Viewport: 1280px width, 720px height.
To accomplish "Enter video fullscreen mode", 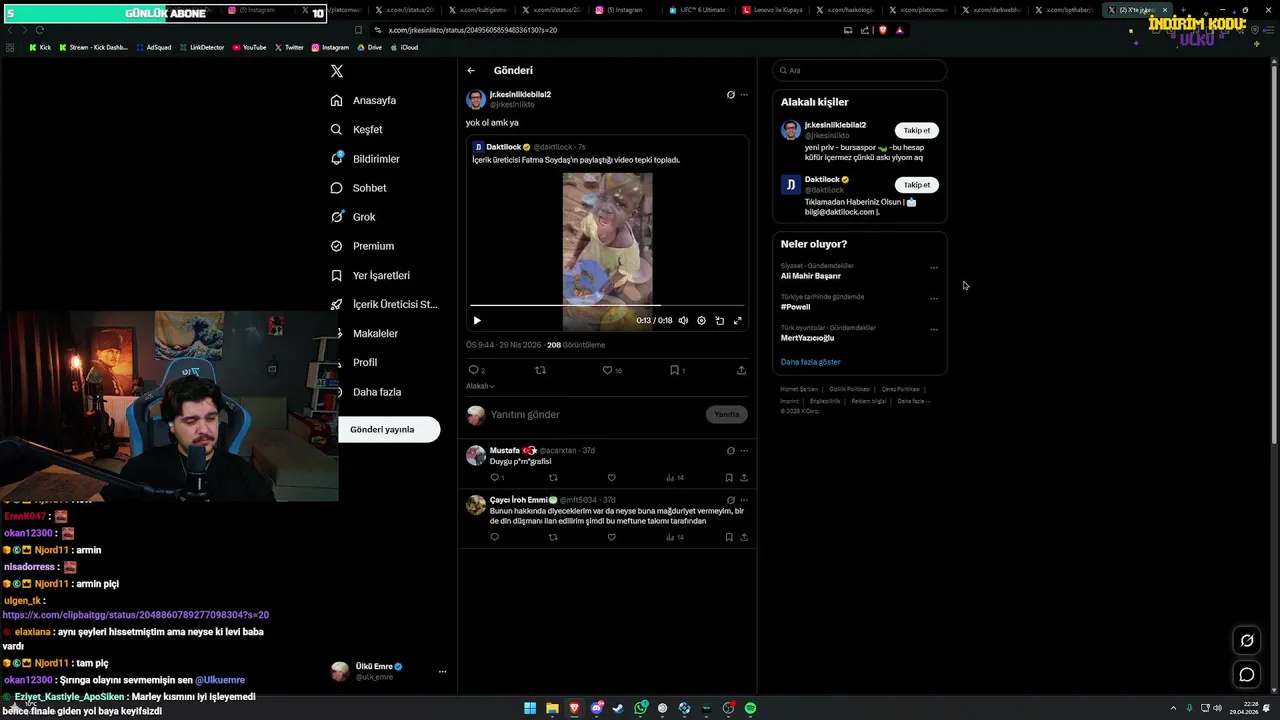I will point(738,321).
